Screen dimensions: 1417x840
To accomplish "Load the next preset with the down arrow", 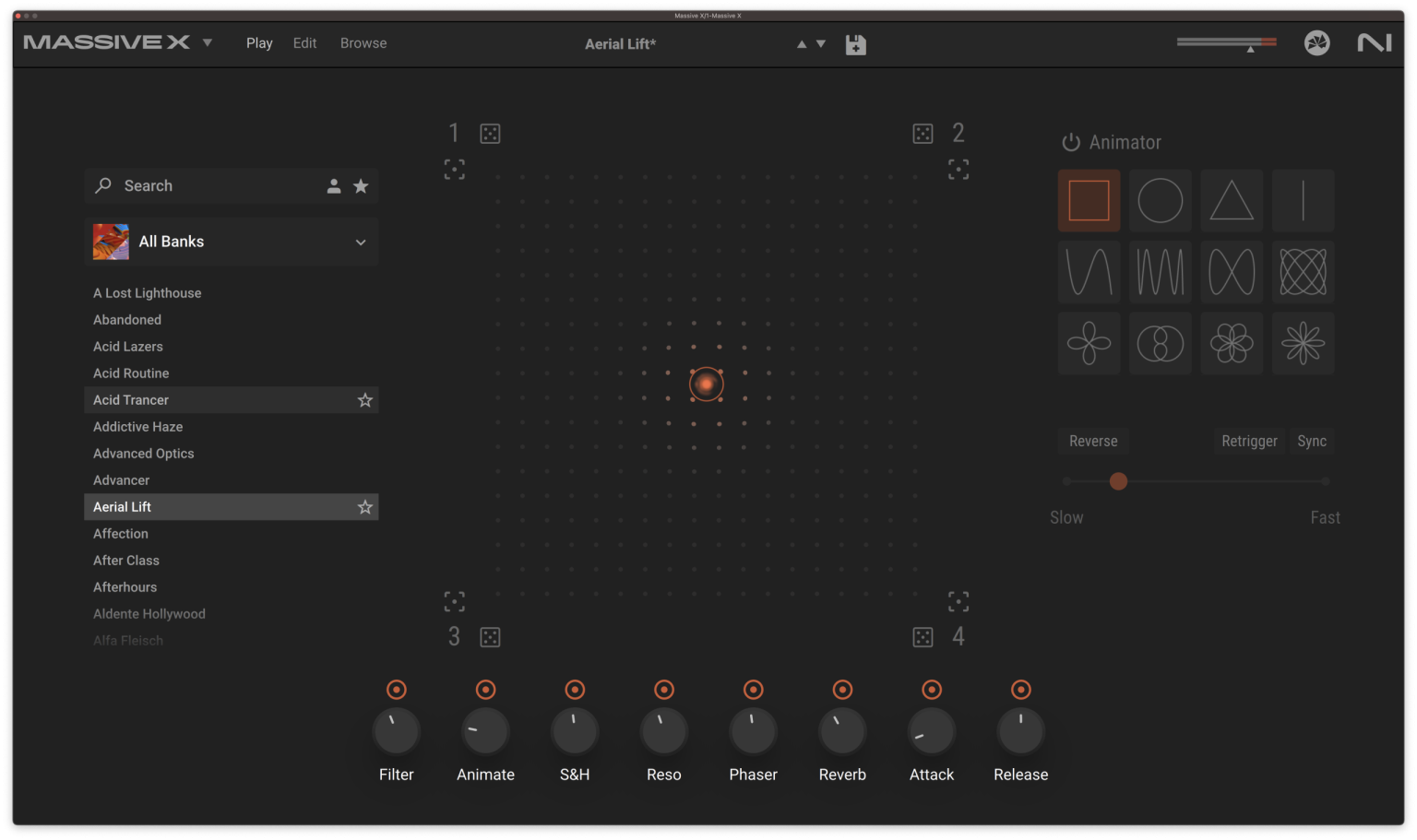I will [819, 43].
